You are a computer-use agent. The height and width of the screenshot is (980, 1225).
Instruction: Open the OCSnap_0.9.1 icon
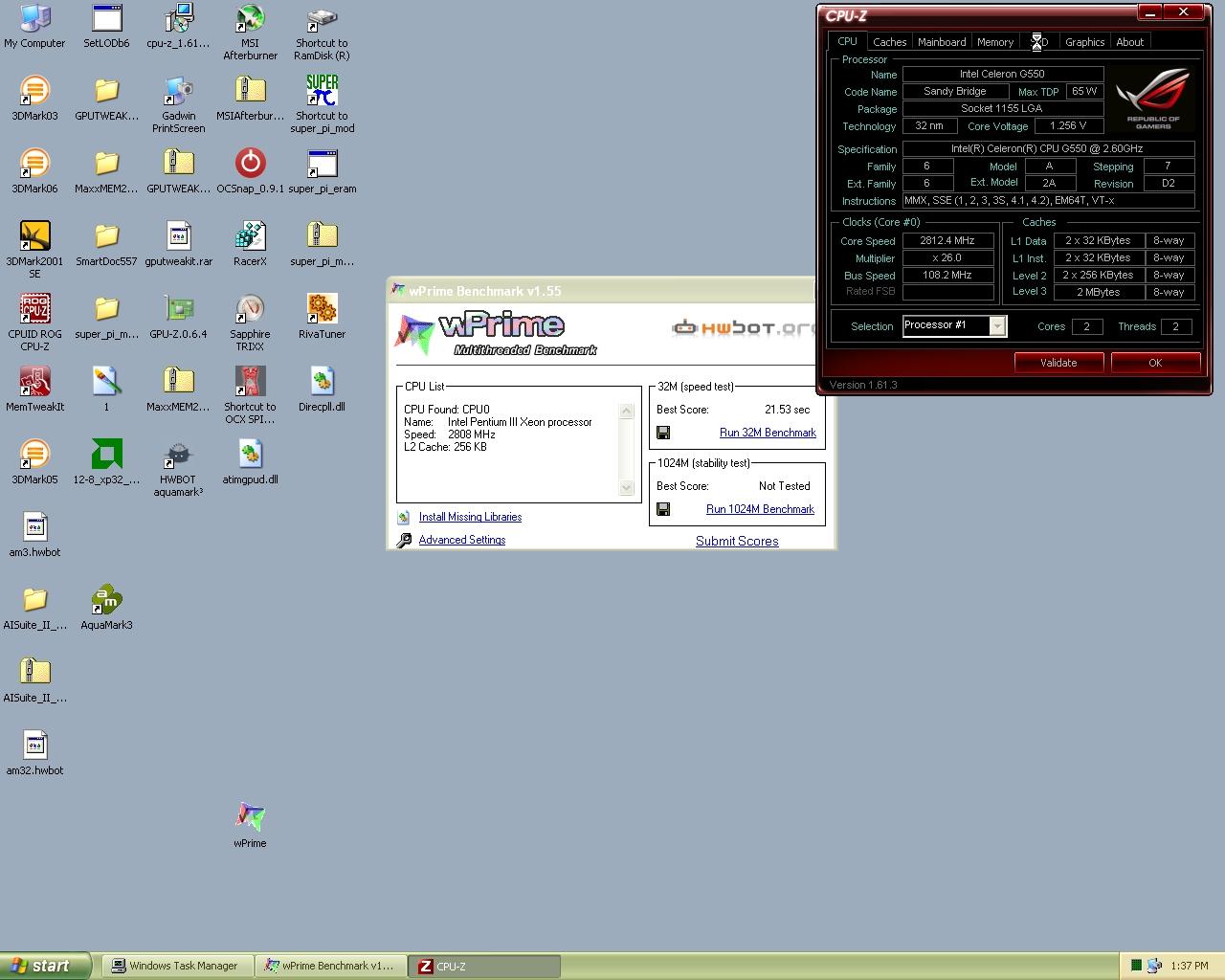[250, 172]
